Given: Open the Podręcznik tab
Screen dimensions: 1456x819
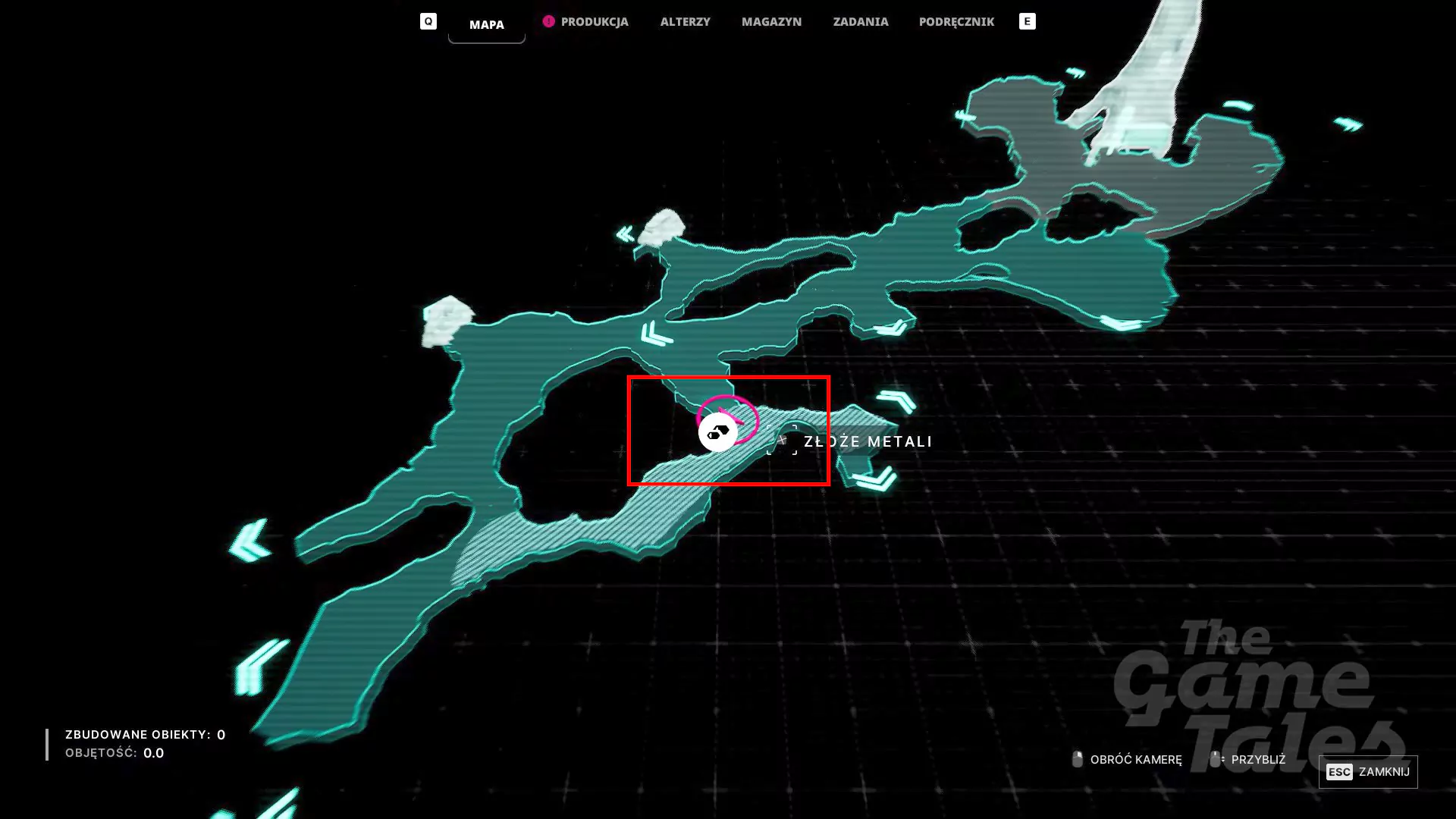Looking at the screenshot, I should pos(956,21).
